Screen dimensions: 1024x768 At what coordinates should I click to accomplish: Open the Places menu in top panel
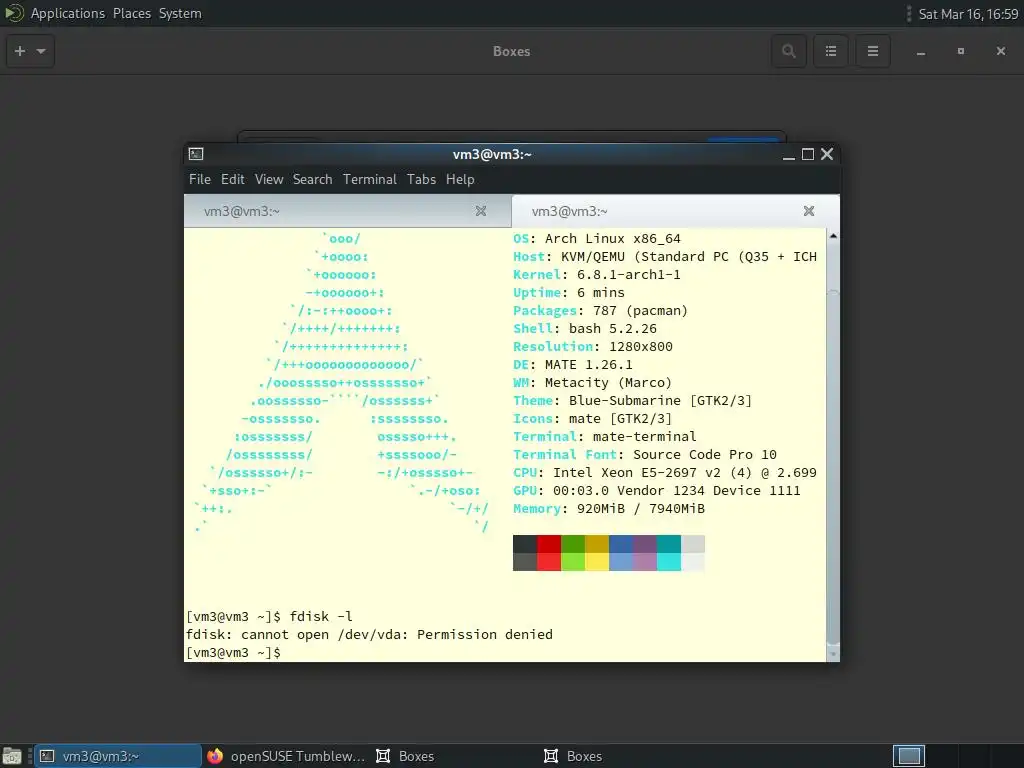pos(132,13)
